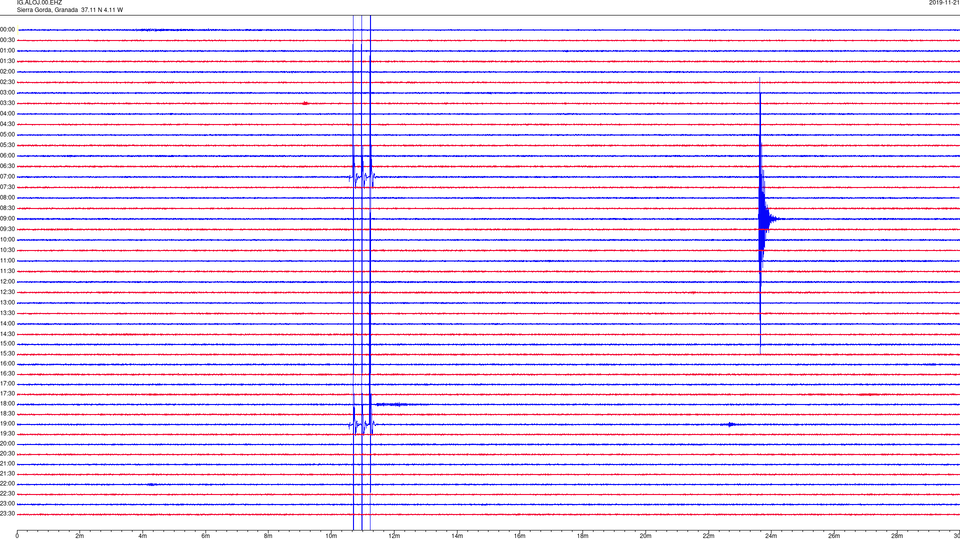Click the 18:00 trace label
This screenshot has width=960, height=540.
tap(8, 404)
